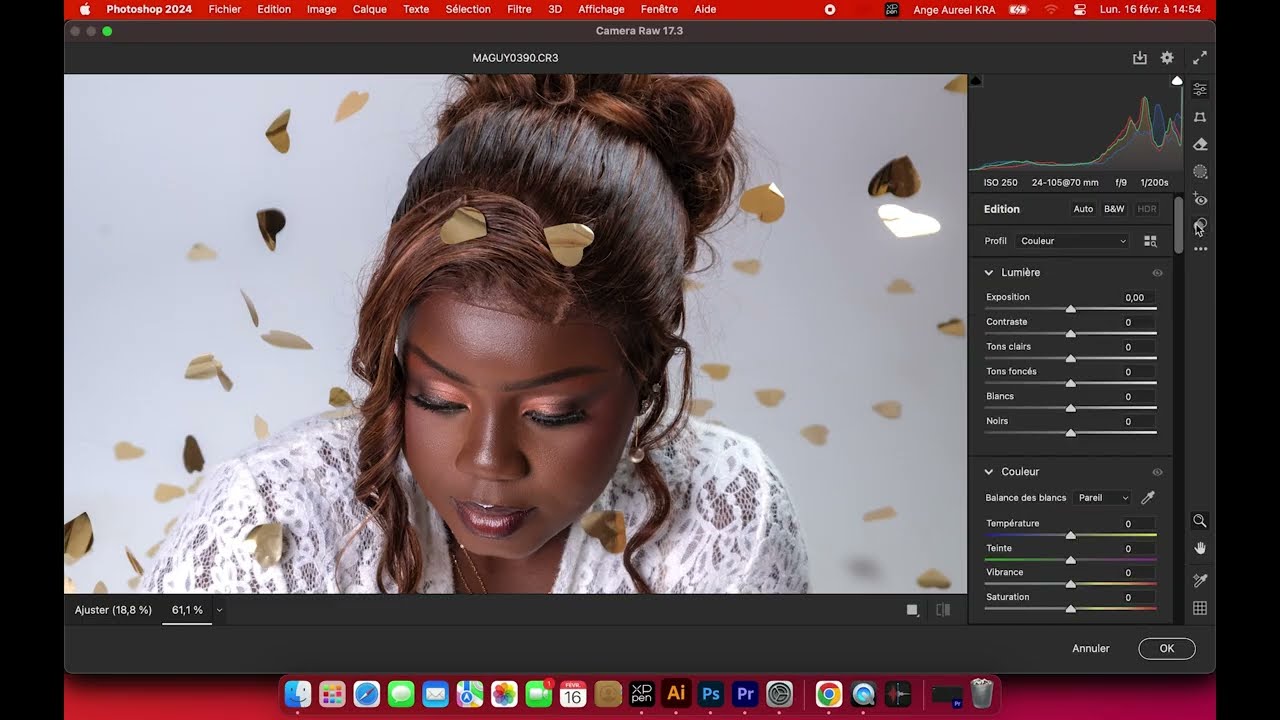Collapse the Lumière section
The image size is (1280, 720).
coord(989,272)
